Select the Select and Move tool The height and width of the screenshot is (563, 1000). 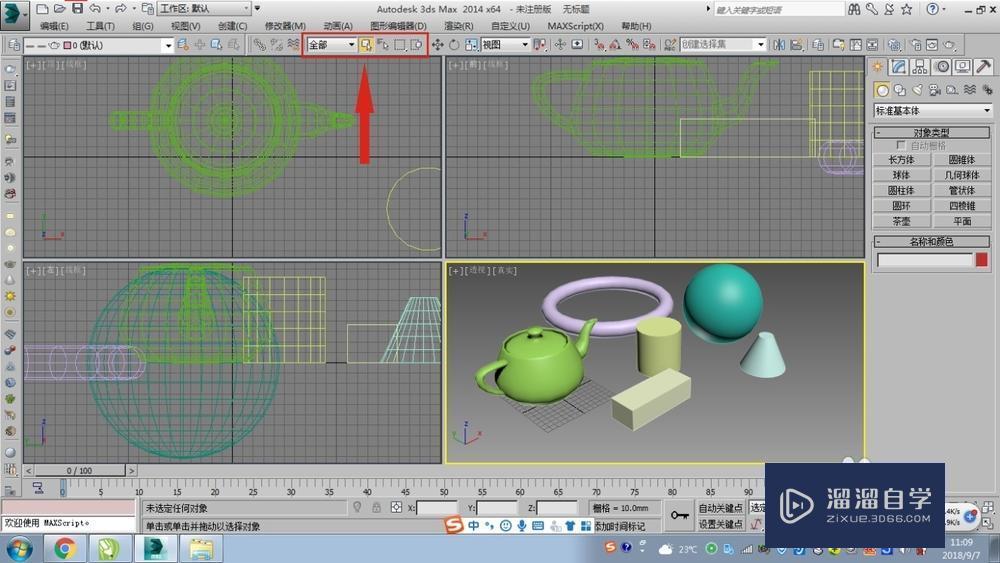point(438,45)
